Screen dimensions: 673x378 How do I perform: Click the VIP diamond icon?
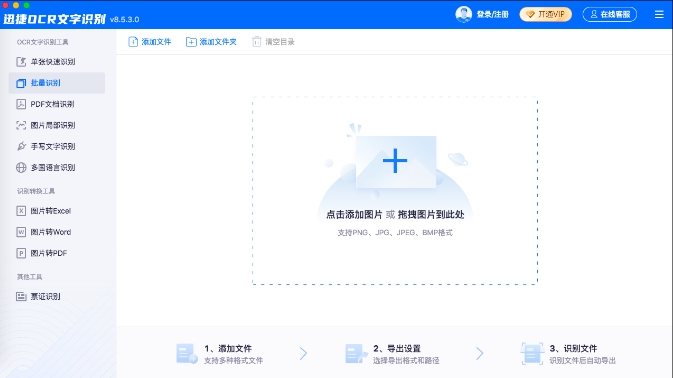(x=531, y=15)
